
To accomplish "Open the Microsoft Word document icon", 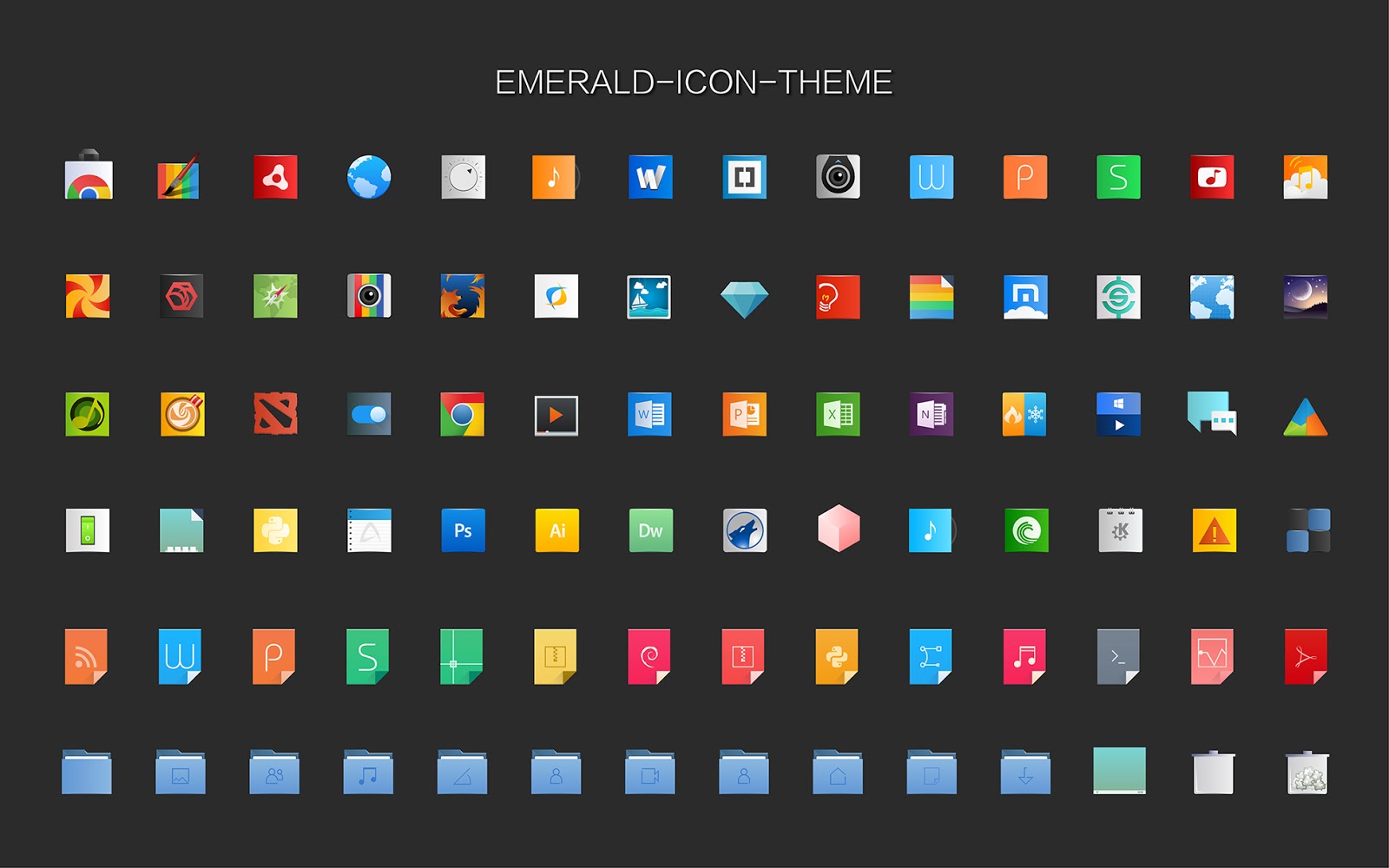I will tap(650, 415).
